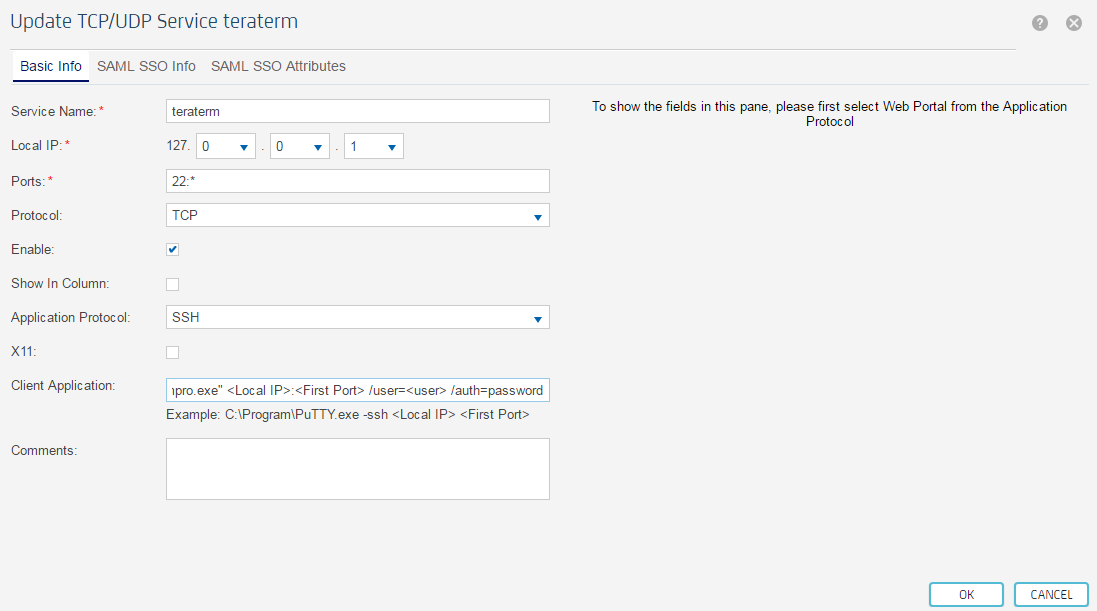Click the Service Name input field
The width and height of the screenshot is (1097, 611).
(x=357, y=111)
